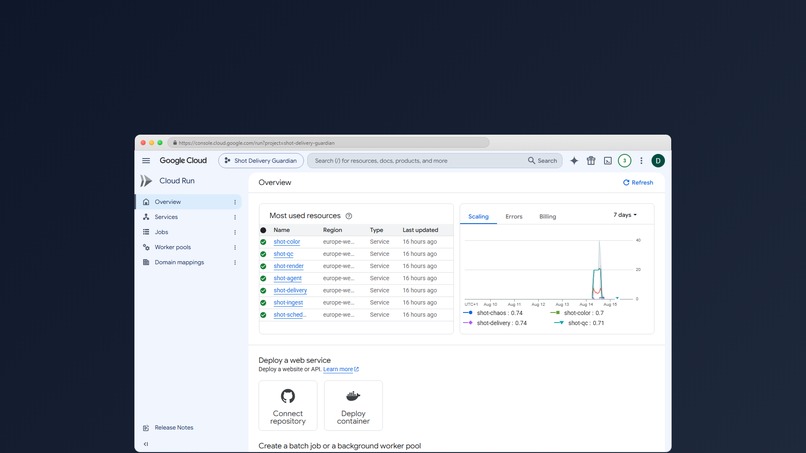This screenshot has height=453, width=806.
Task: Open the shot-color service link
Action: [x=287, y=242]
